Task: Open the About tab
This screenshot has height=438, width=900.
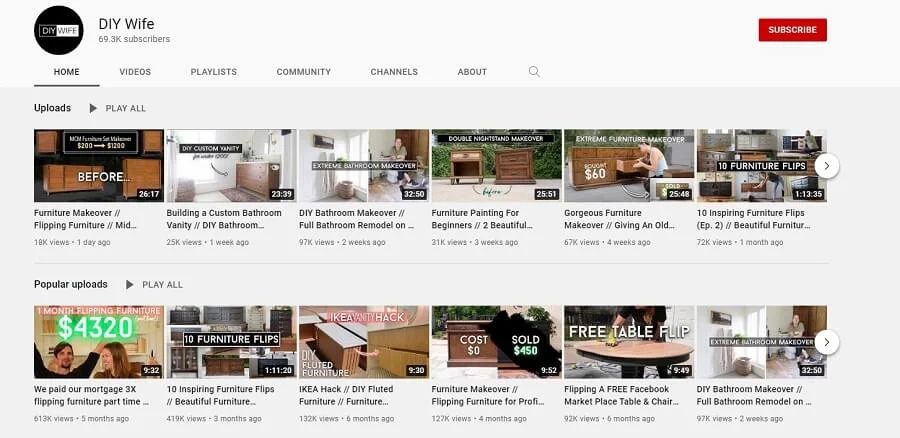Action: (x=472, y=72)
